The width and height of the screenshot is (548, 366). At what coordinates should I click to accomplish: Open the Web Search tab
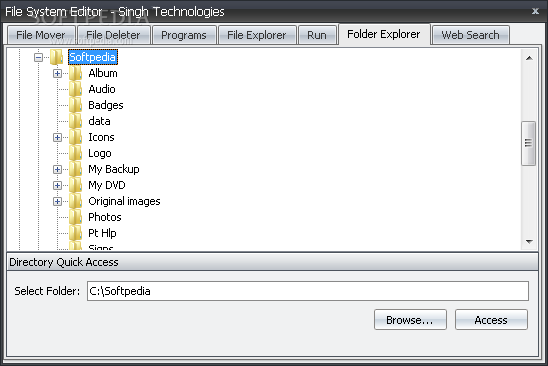tap(470, 35)
